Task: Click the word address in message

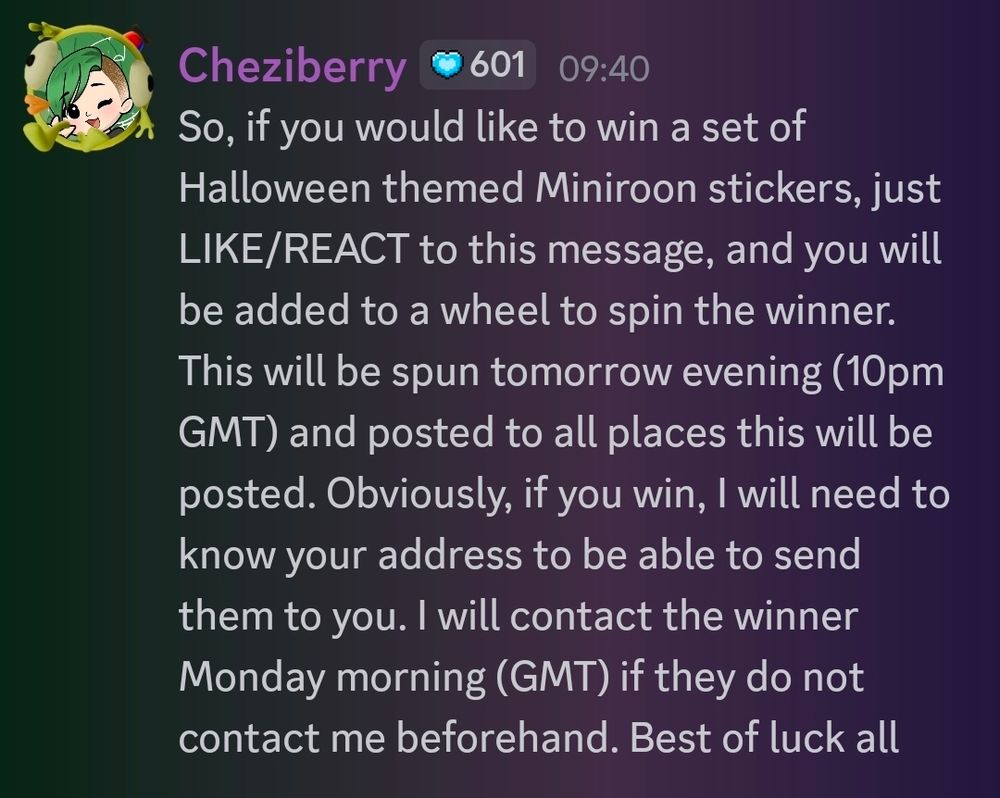Action: point(450,554)
